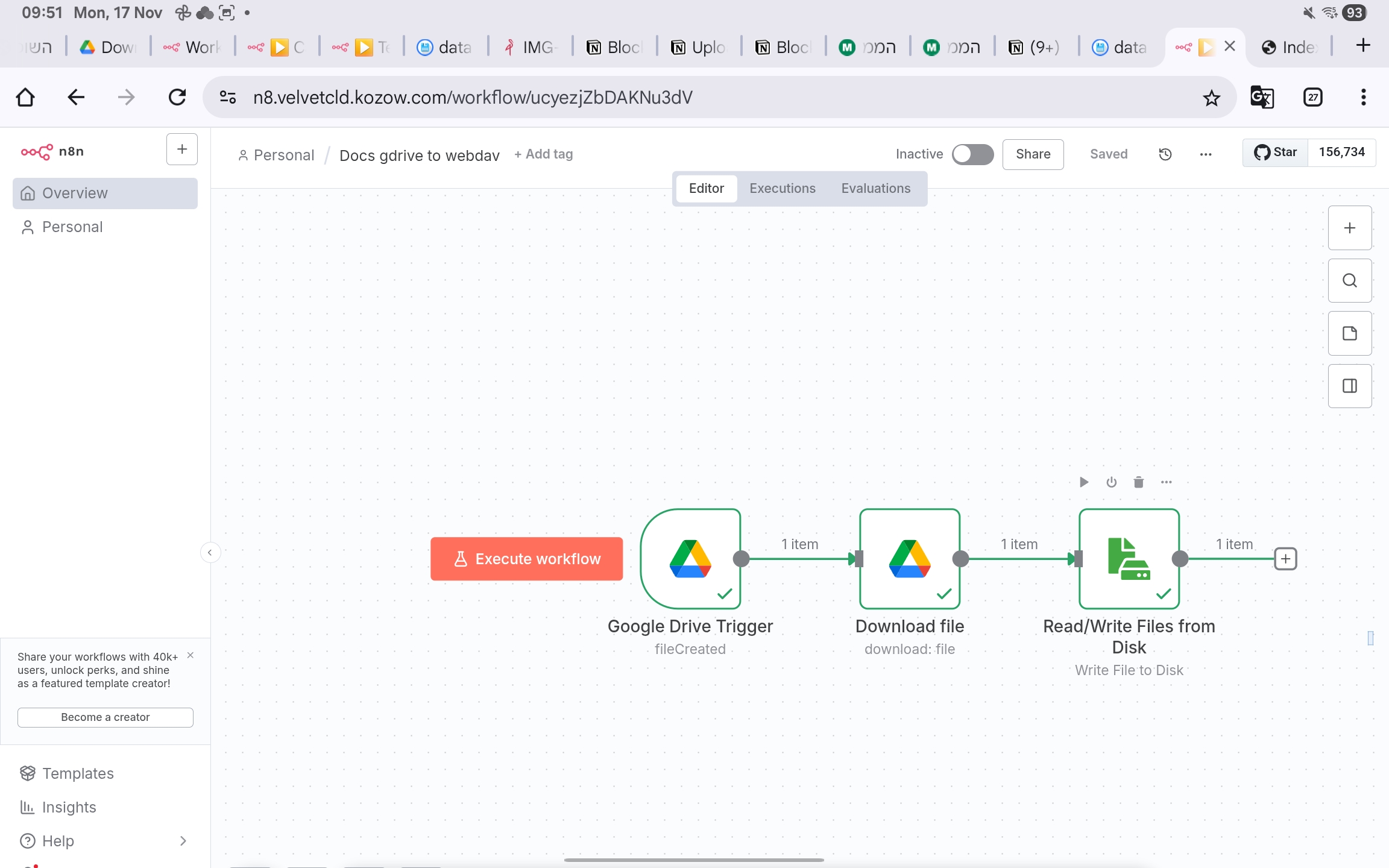
Task: Click the add node plus button on canvas
Action: point(1349,228)
